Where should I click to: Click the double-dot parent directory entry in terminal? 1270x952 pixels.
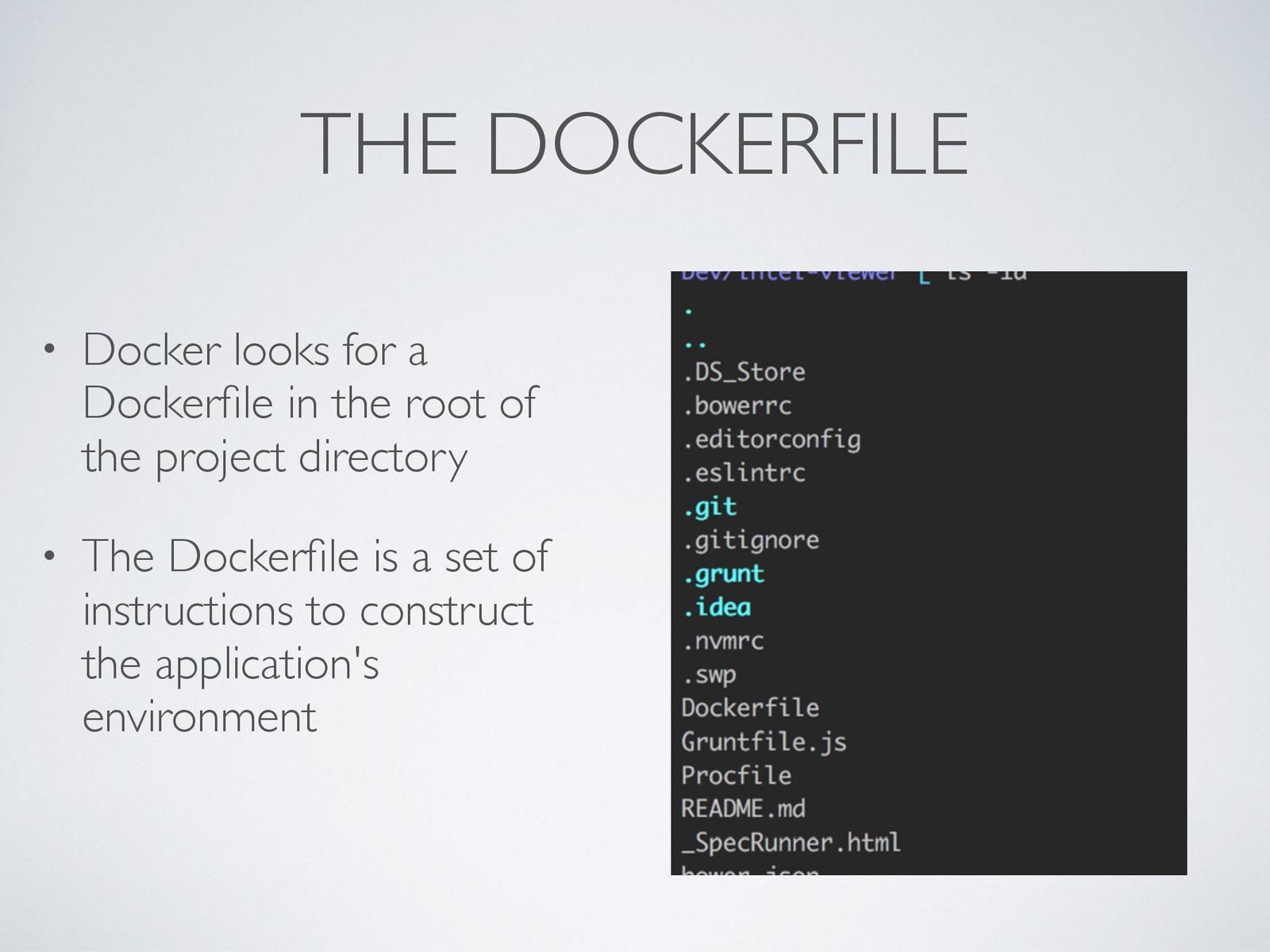tap(695, 344)
